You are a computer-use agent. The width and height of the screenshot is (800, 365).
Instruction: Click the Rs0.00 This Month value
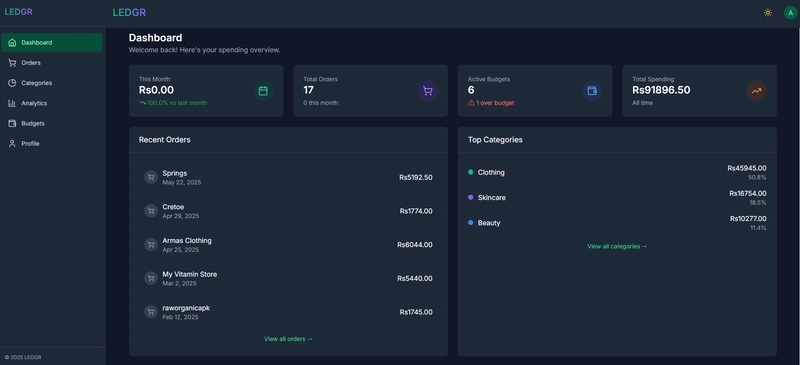(156, 90)
